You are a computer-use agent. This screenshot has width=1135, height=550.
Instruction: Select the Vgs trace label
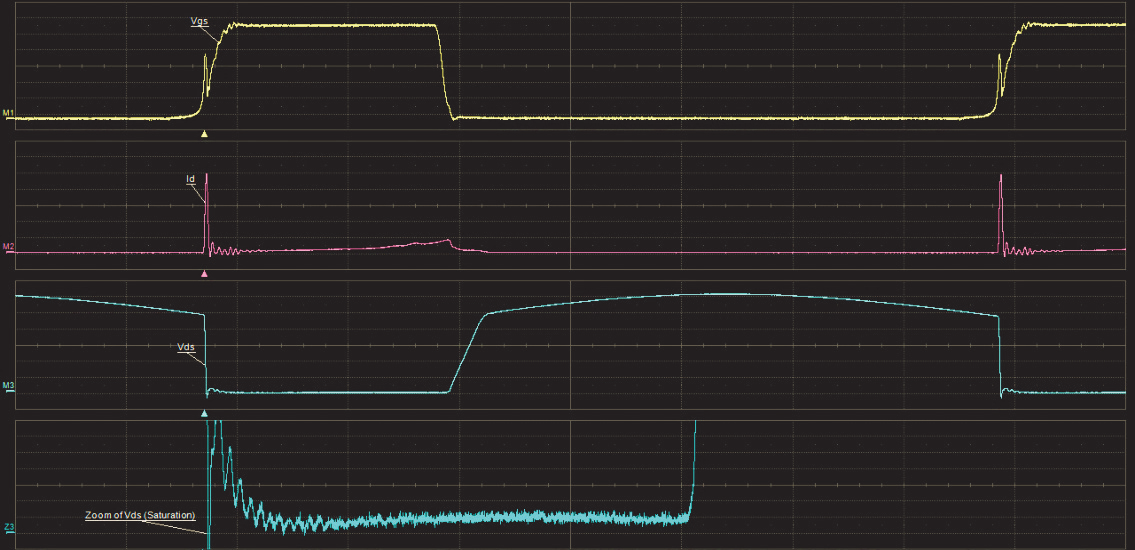[x=199, y=21]
